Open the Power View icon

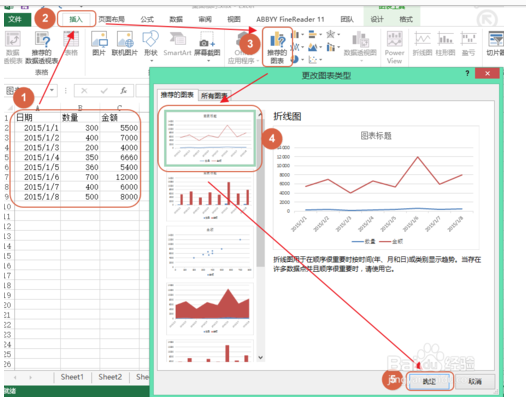pyautogui.click(x=394, y=47)
